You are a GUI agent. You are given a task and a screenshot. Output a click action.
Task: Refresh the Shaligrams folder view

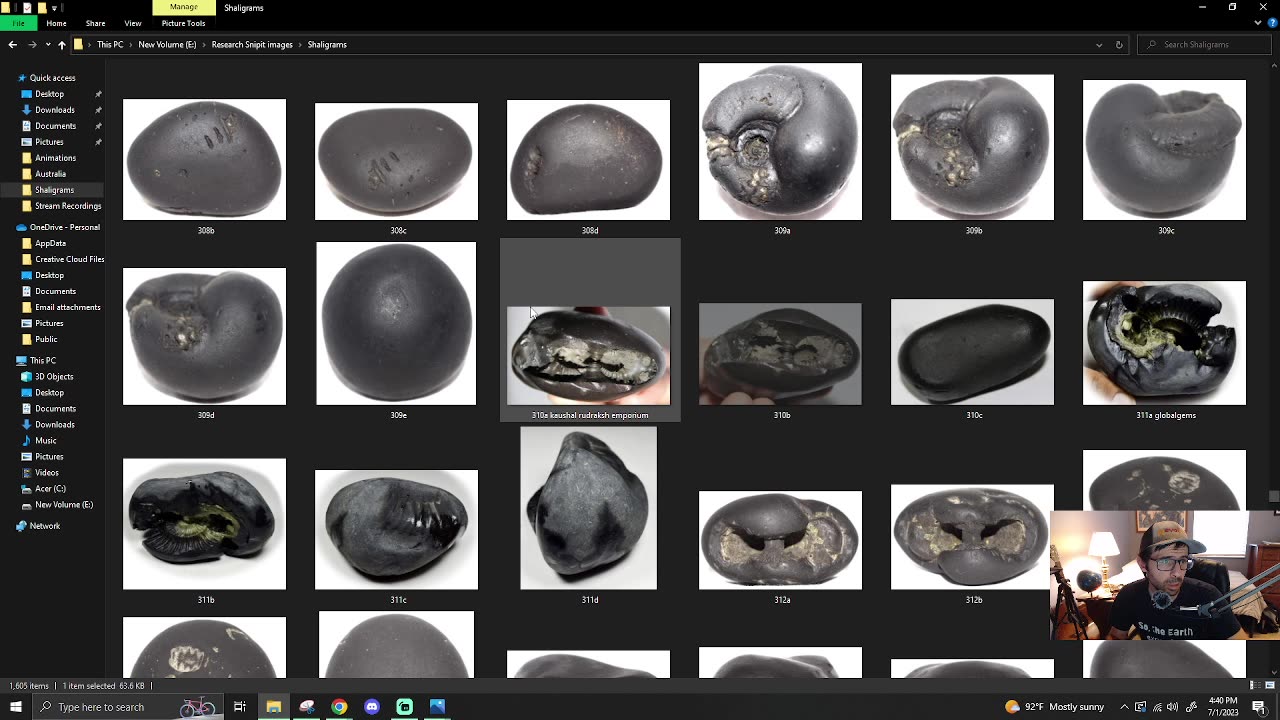coord(1119,44)
